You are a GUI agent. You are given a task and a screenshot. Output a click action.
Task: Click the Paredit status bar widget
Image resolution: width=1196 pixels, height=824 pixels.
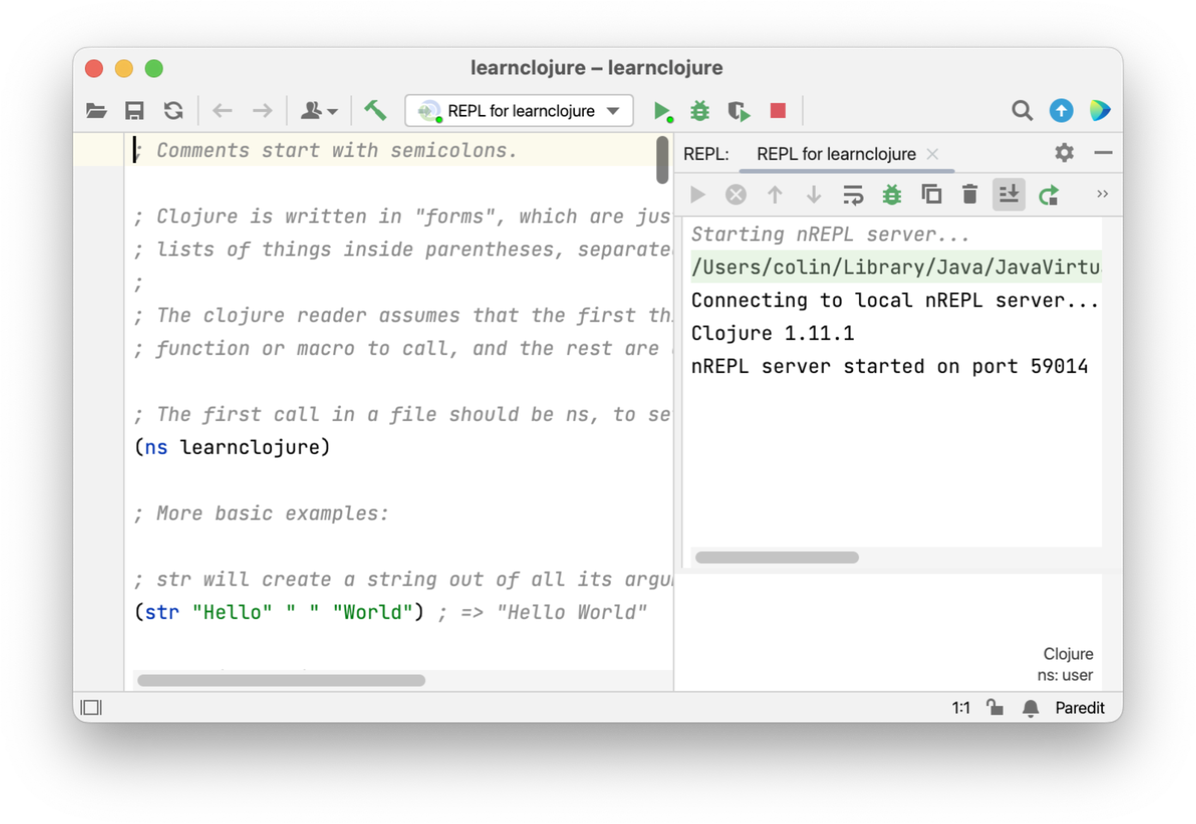(x=1079, y=708)
